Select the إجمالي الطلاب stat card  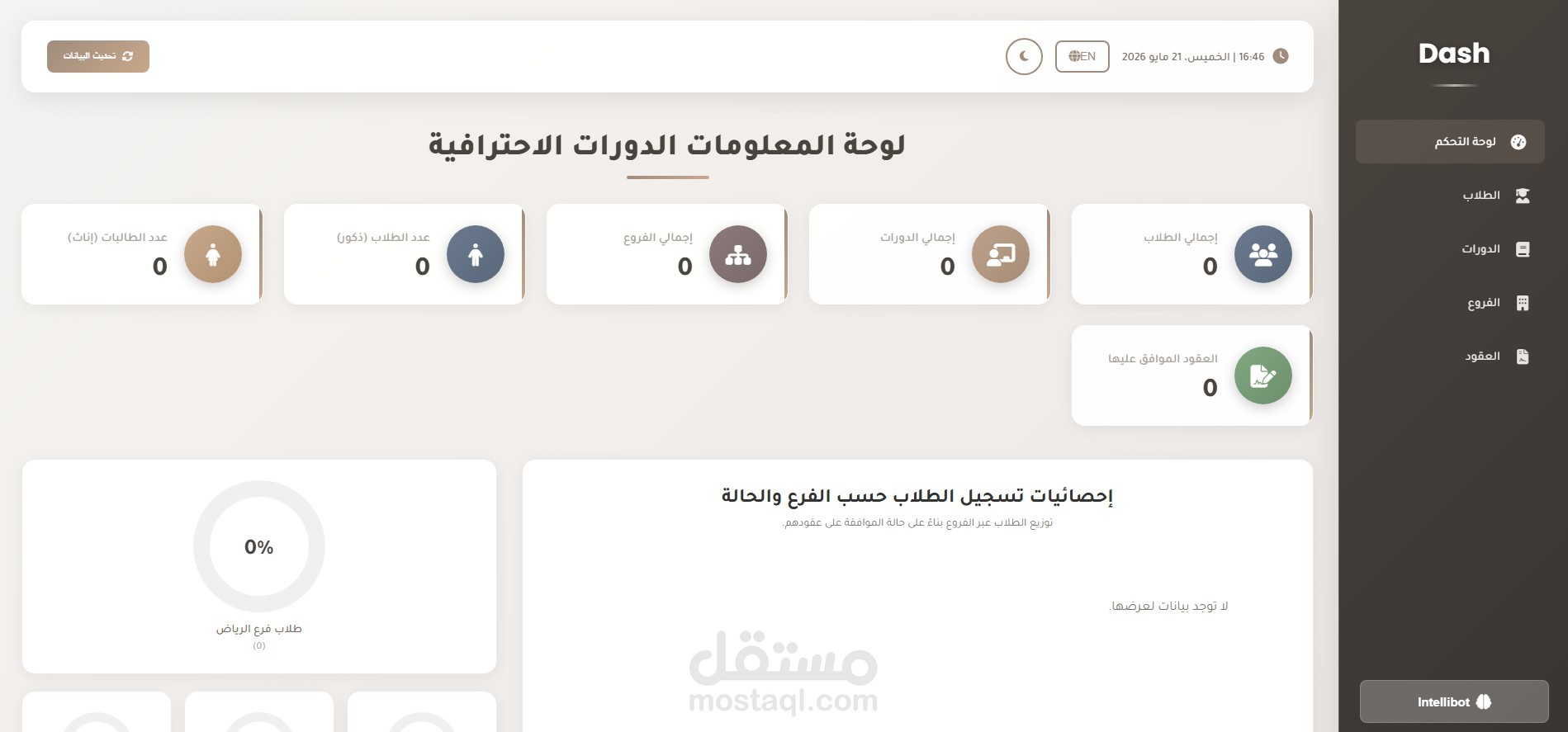coord(1192,254)
